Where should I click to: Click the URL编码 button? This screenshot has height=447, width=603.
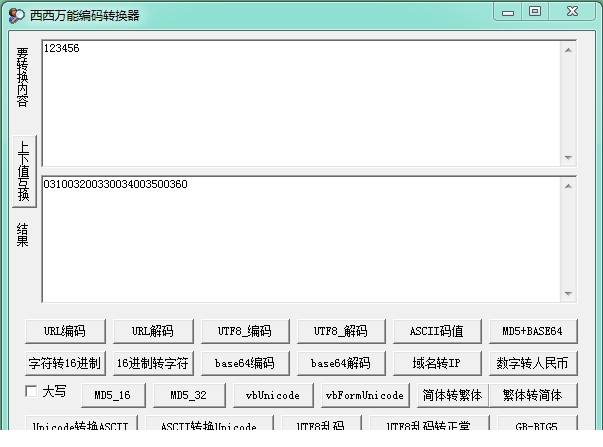(x=65, y=331)
